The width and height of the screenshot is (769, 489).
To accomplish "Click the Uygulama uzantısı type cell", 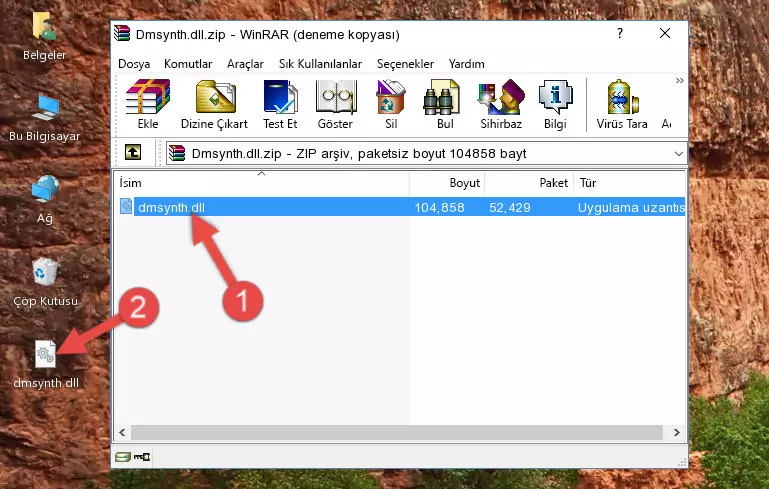I will [631, 207].
